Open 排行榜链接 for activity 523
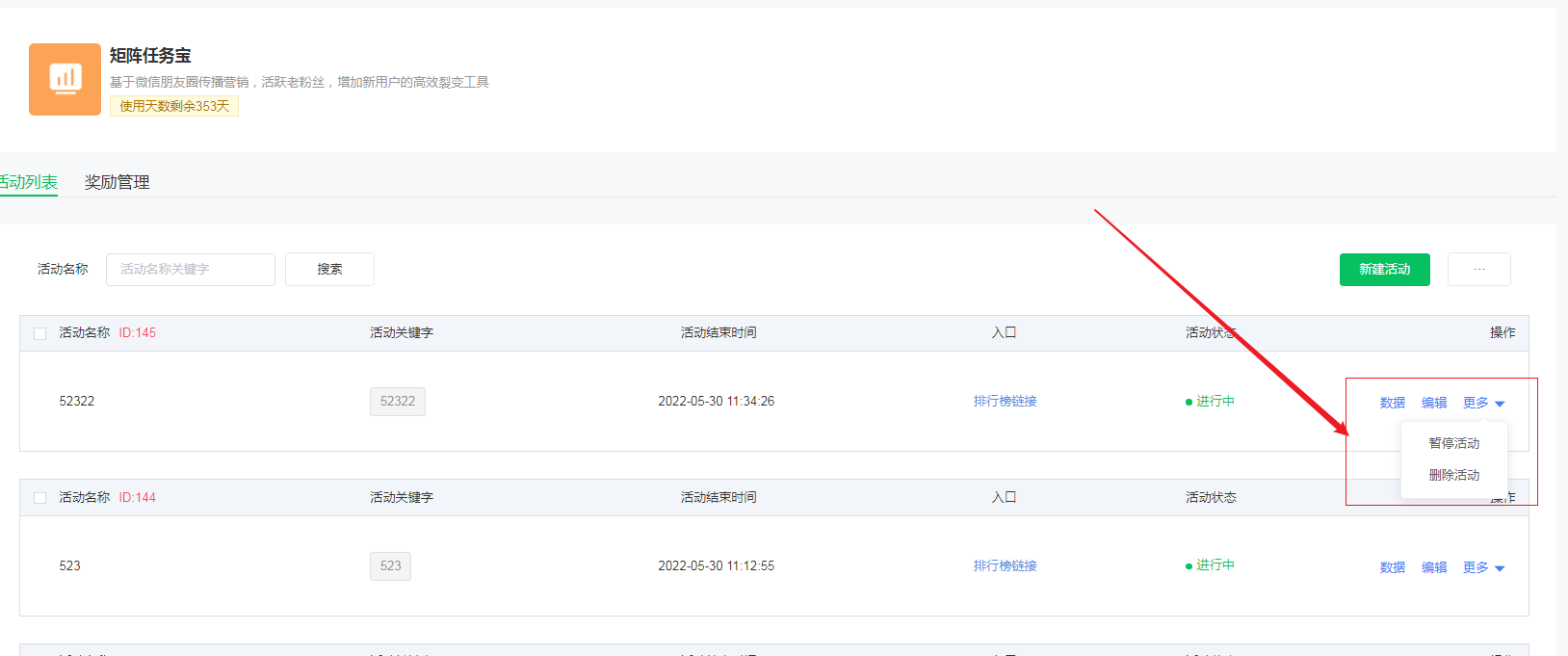 coord(1005,566)
